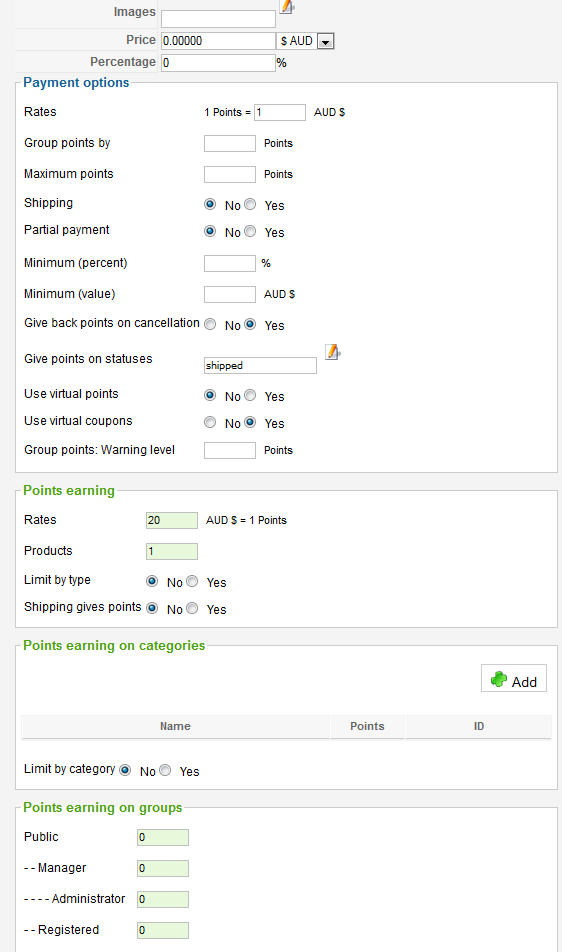
Task: Select Yes for Limit by category
Action: point(165,770)
